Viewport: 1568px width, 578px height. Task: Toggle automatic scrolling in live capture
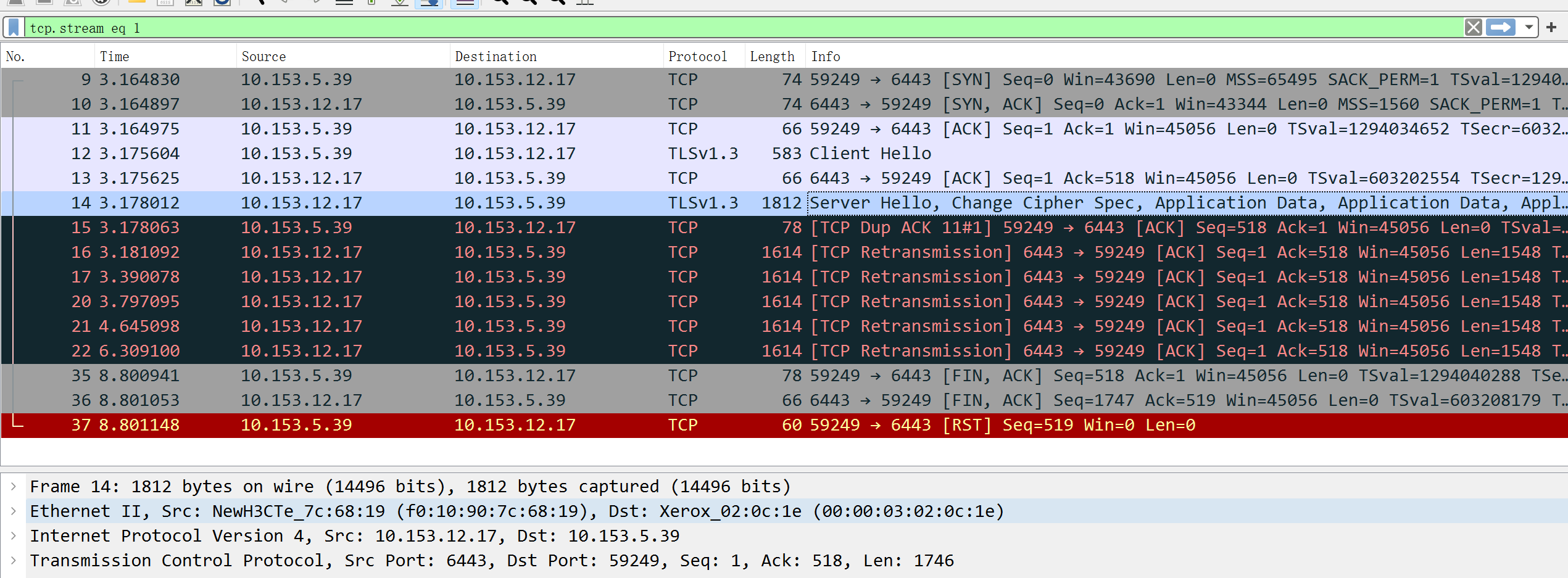[x=429, y=3]
